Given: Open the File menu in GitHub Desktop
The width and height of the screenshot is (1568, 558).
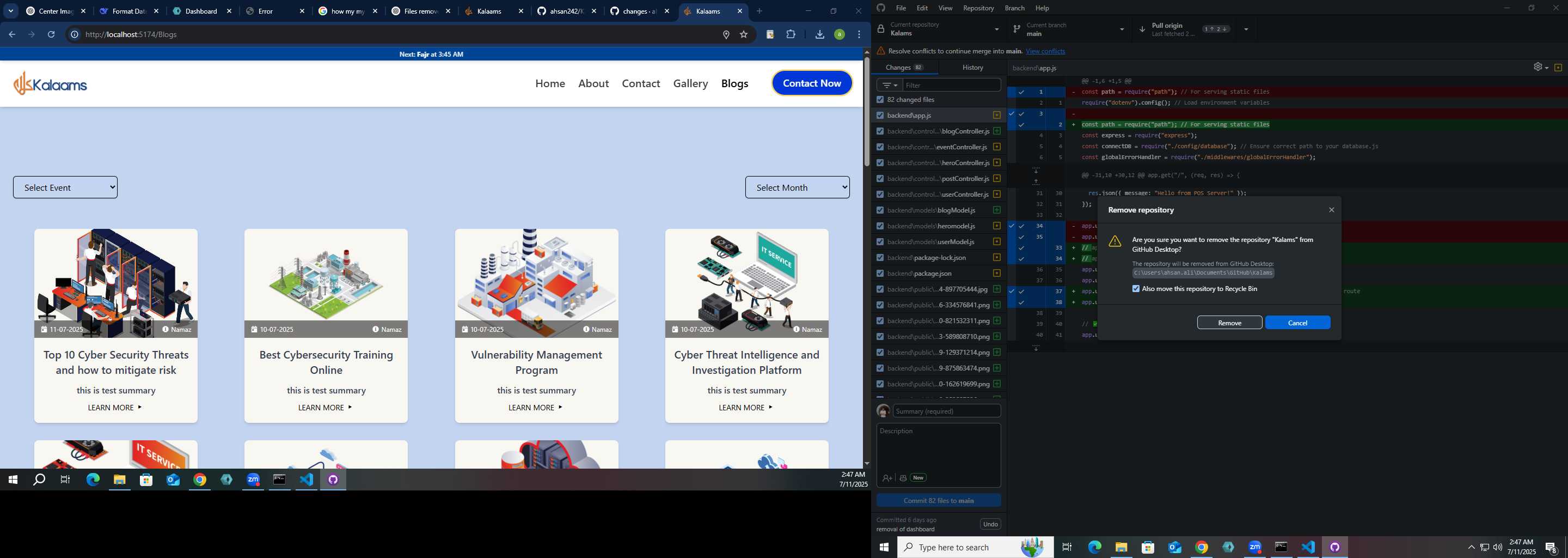Looking at the screenshot, I should tap(901, 8).
